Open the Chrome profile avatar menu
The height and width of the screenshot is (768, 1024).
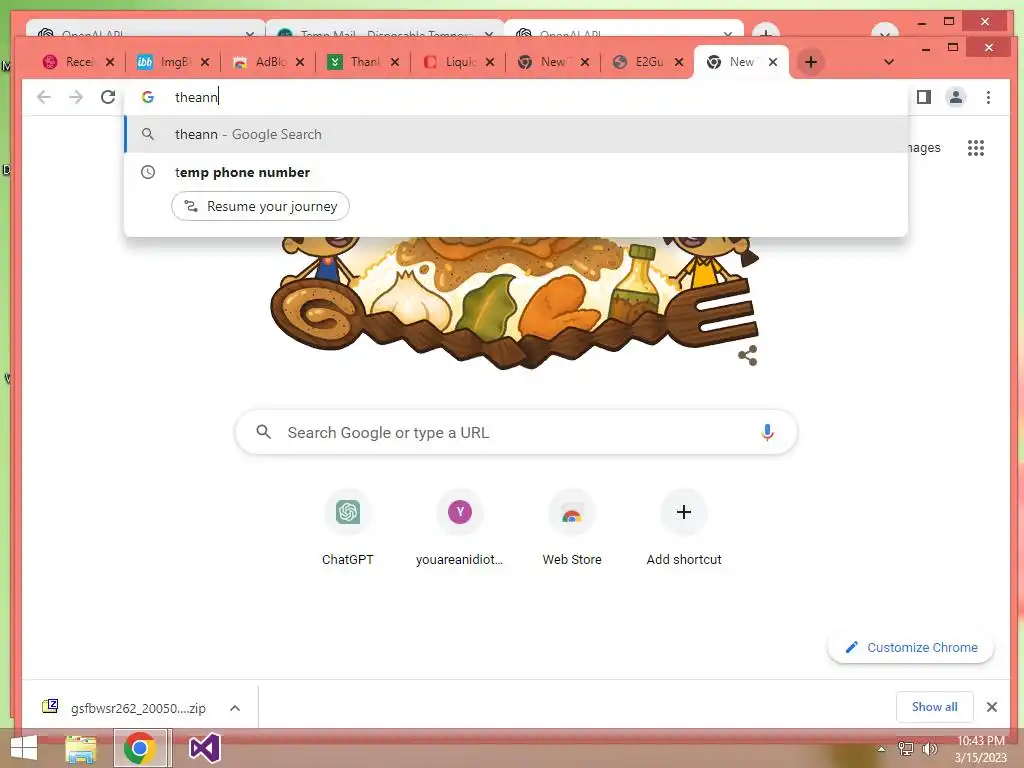[x=955, y=97]
